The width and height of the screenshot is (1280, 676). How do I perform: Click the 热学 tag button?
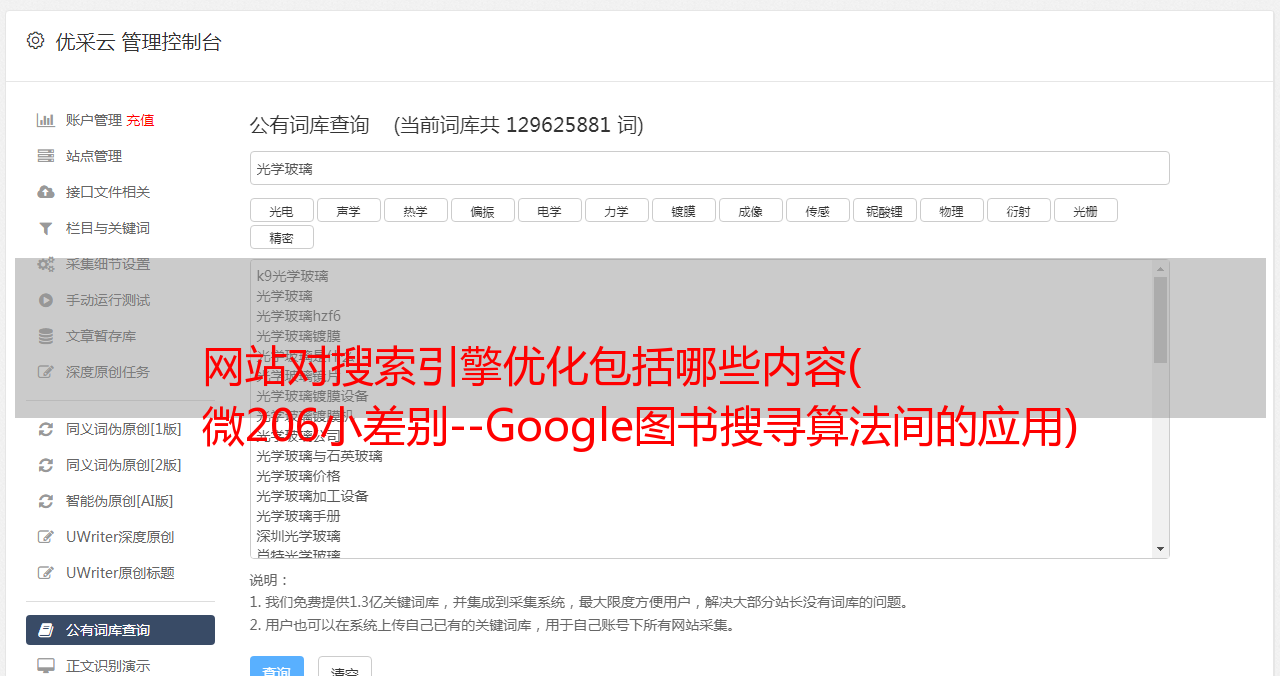coord(415,210)
